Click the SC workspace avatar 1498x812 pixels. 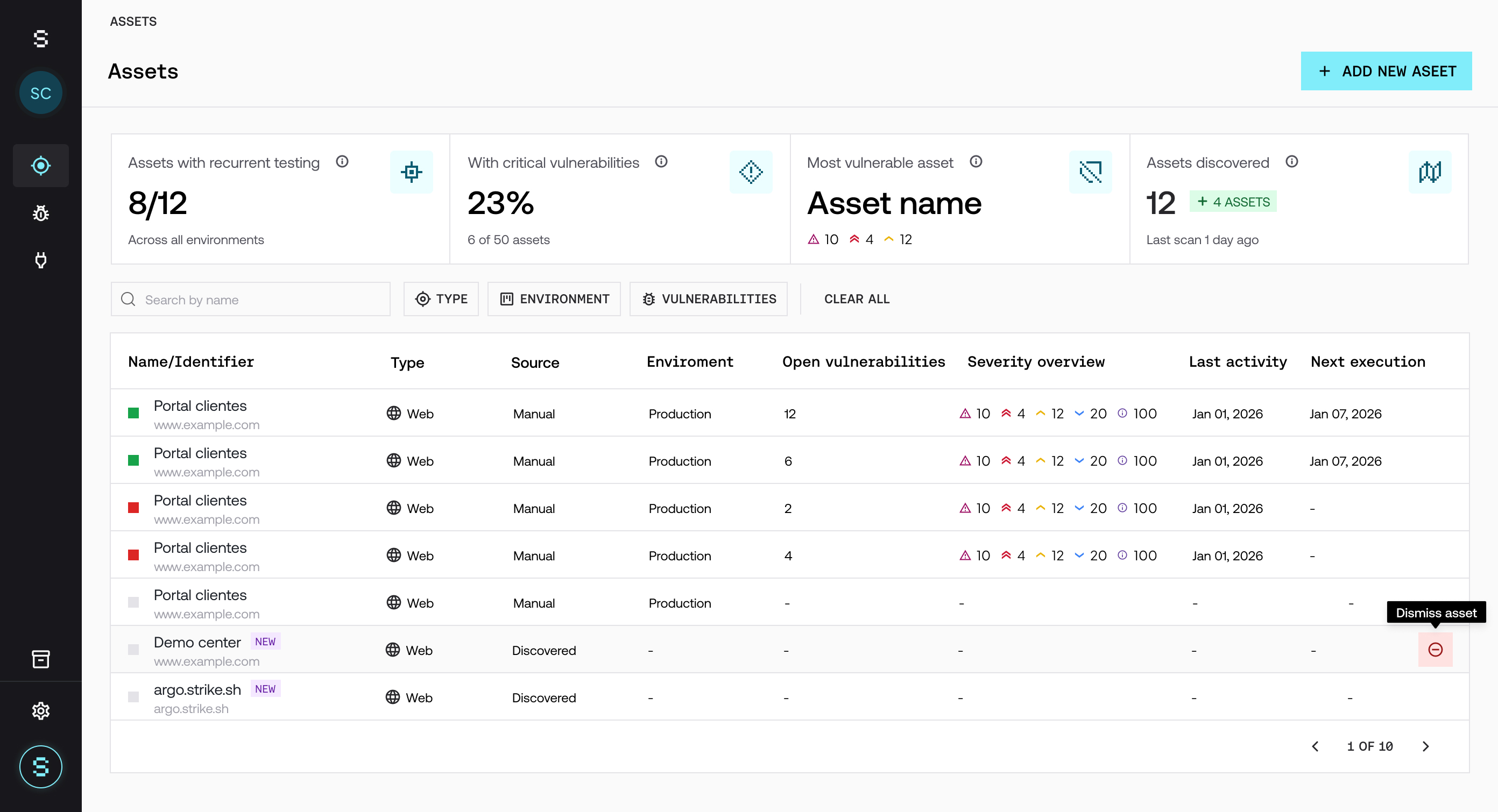pyautogui.click(x=41, y=93)
